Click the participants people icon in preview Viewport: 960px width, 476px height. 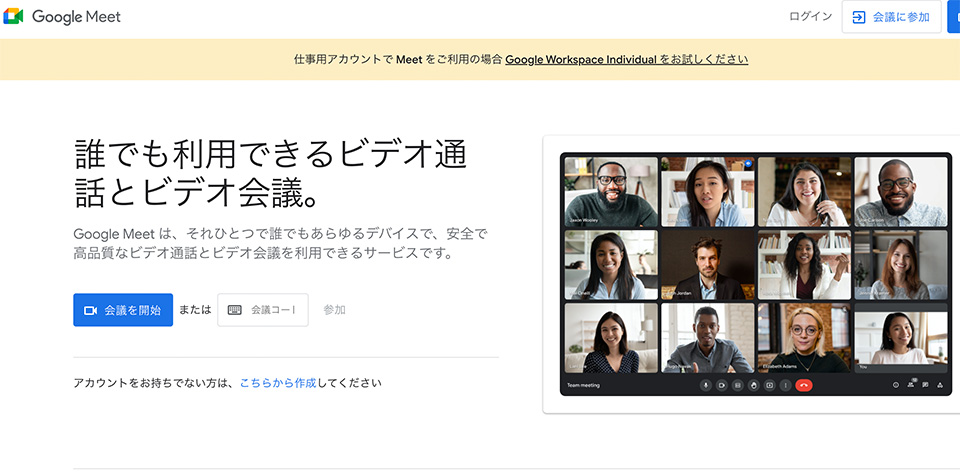910,385
